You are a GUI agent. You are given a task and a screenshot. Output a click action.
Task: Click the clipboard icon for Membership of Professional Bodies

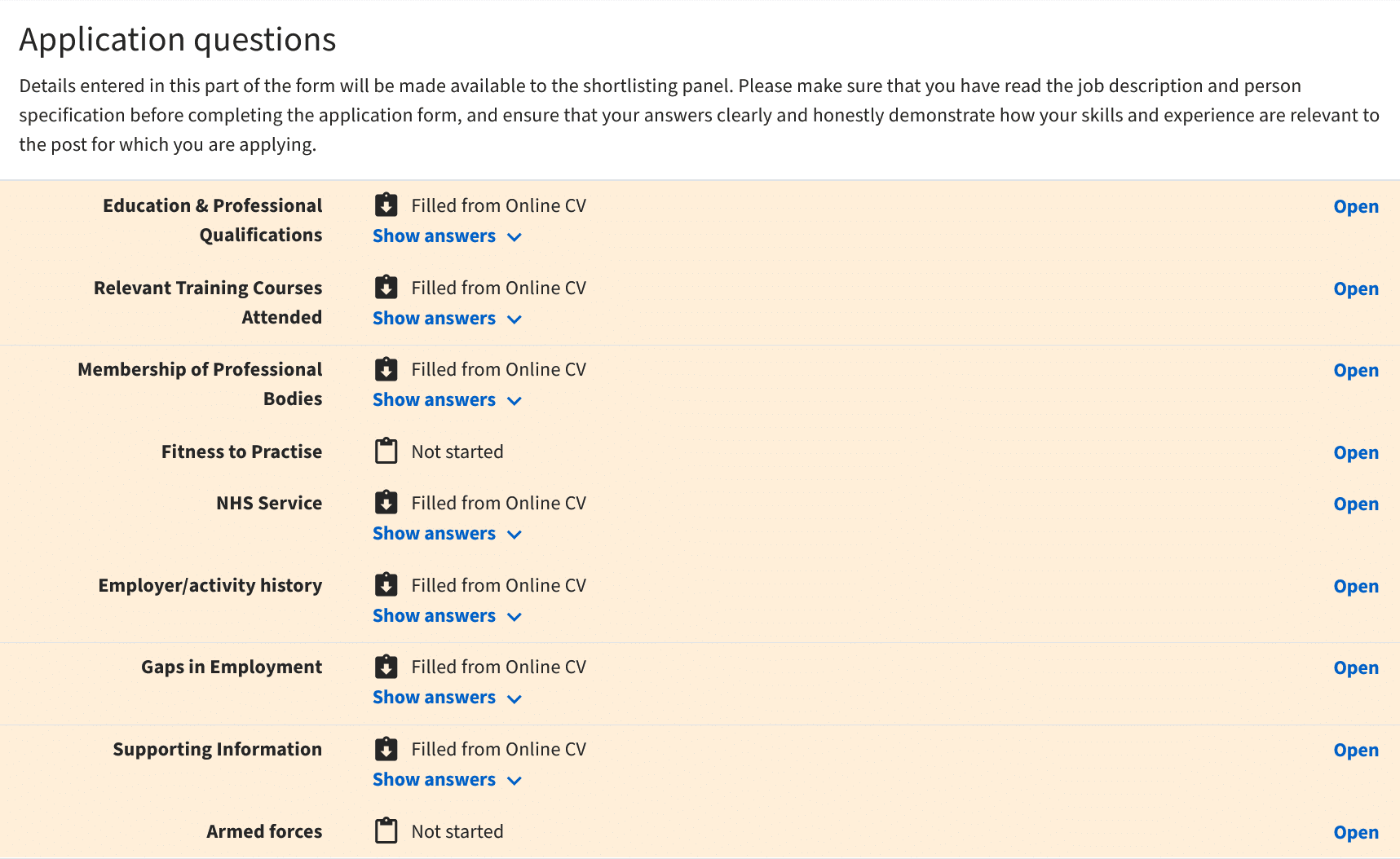(386, 368)
